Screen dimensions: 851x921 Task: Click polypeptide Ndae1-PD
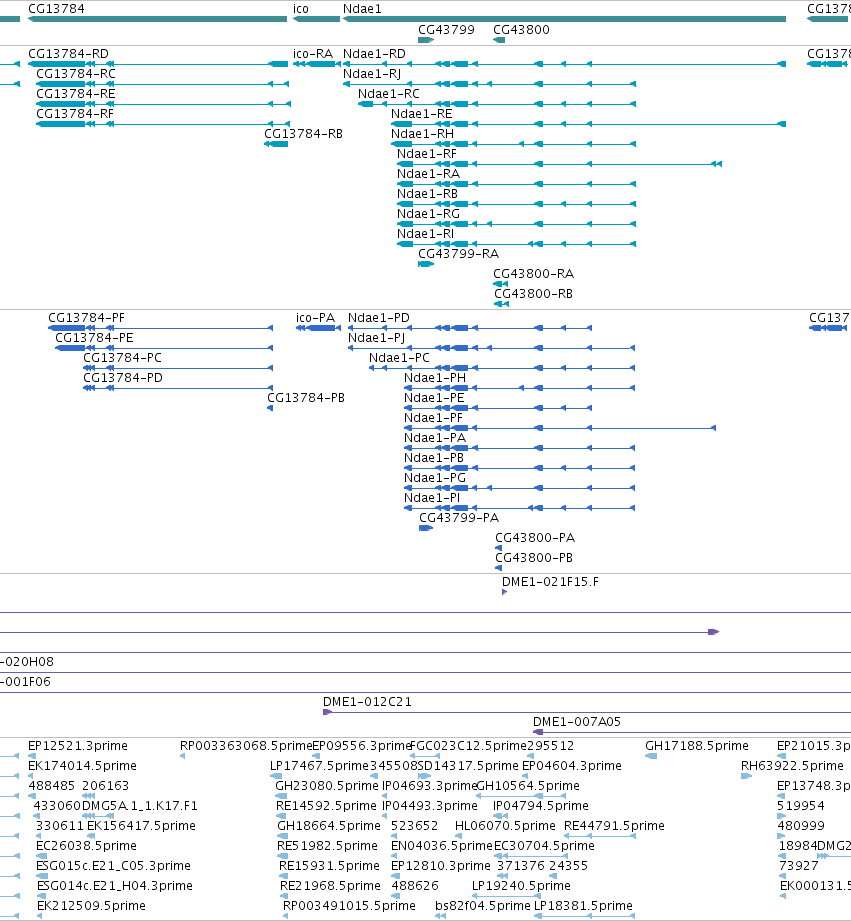pos(379,318)
